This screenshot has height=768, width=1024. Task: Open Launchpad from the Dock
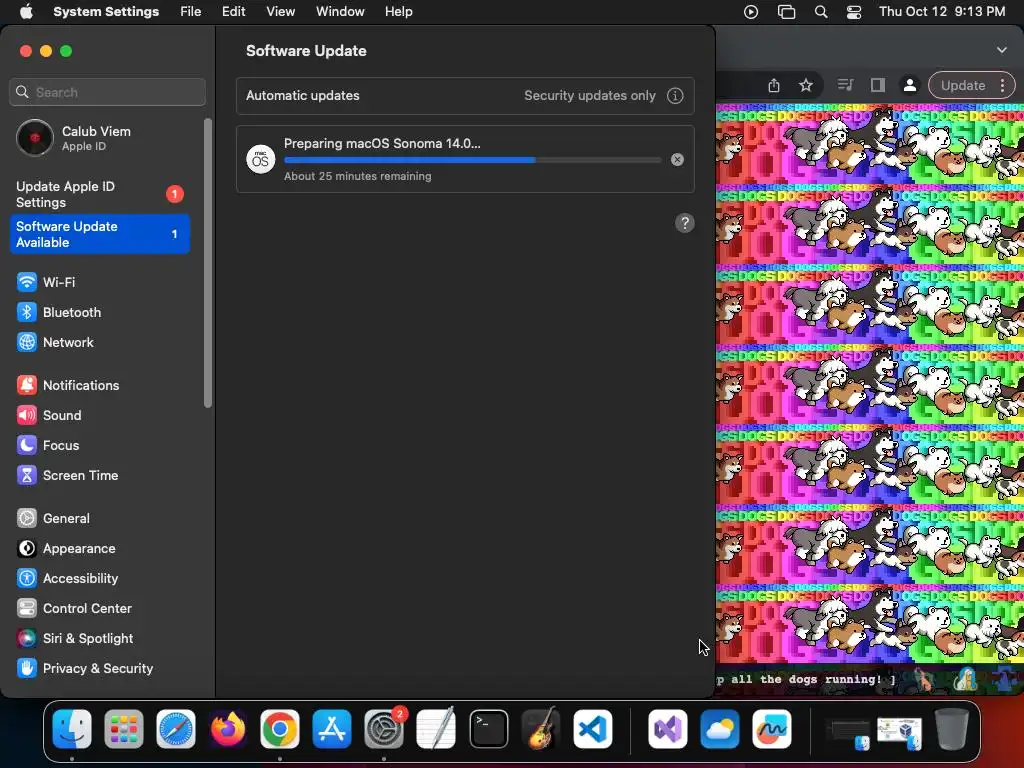point(123,729)
